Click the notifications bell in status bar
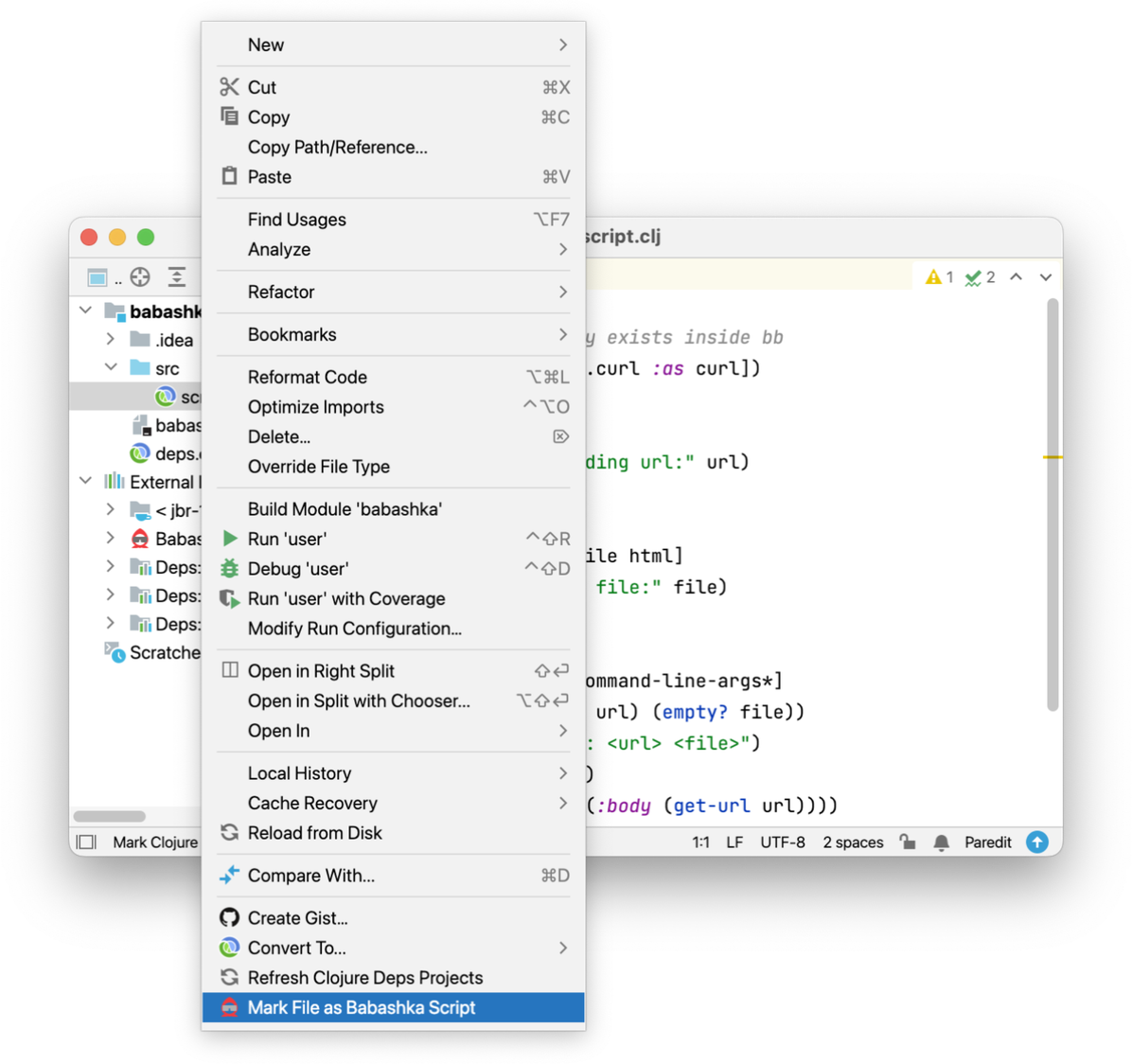Viewport: 1132px width, 1064px height. point(942,842)
